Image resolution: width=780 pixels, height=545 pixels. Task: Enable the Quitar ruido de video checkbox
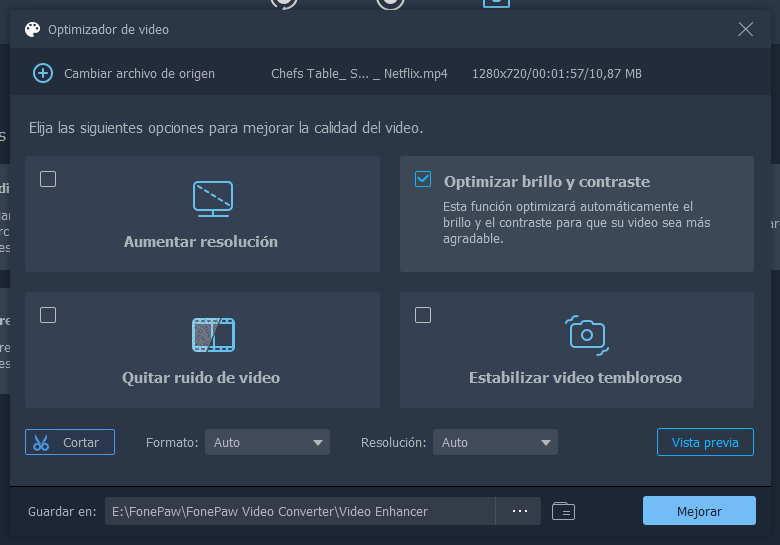(x=48, y=315)
